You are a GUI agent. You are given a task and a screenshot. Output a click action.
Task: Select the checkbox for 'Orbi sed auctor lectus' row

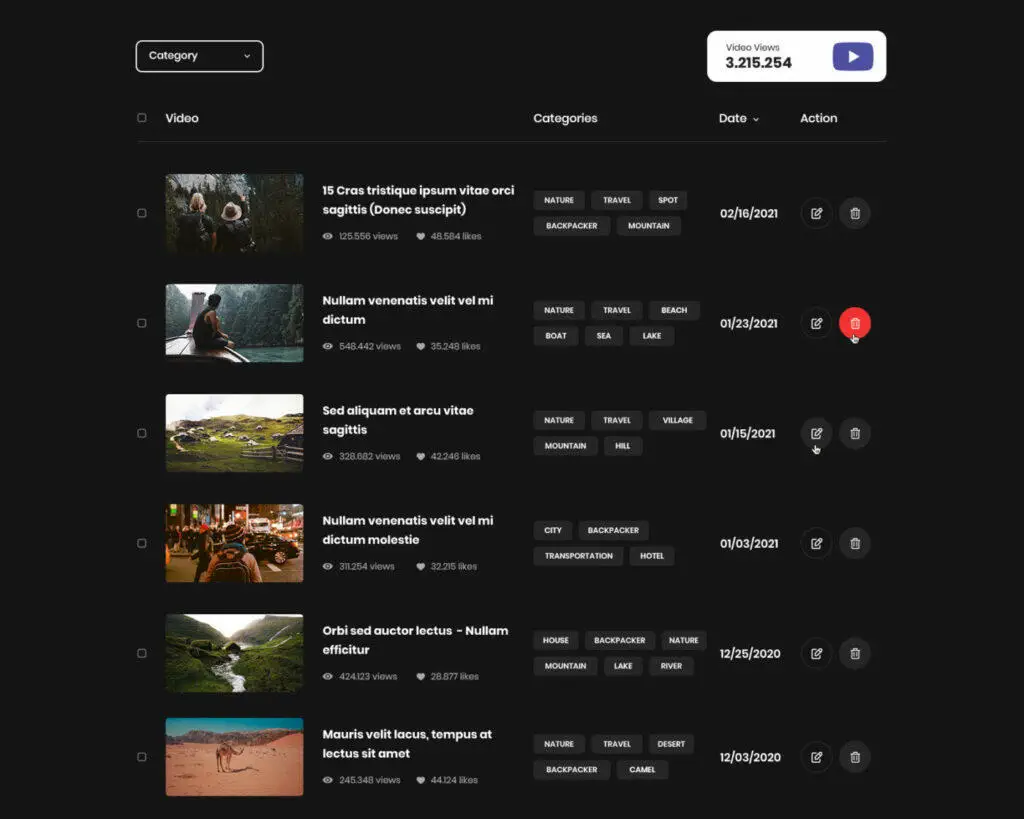point(142,653)
